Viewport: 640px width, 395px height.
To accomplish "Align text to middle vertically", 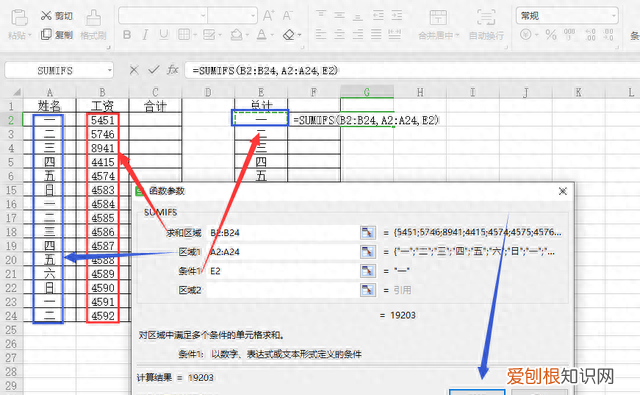I will (x=340, y=16).
